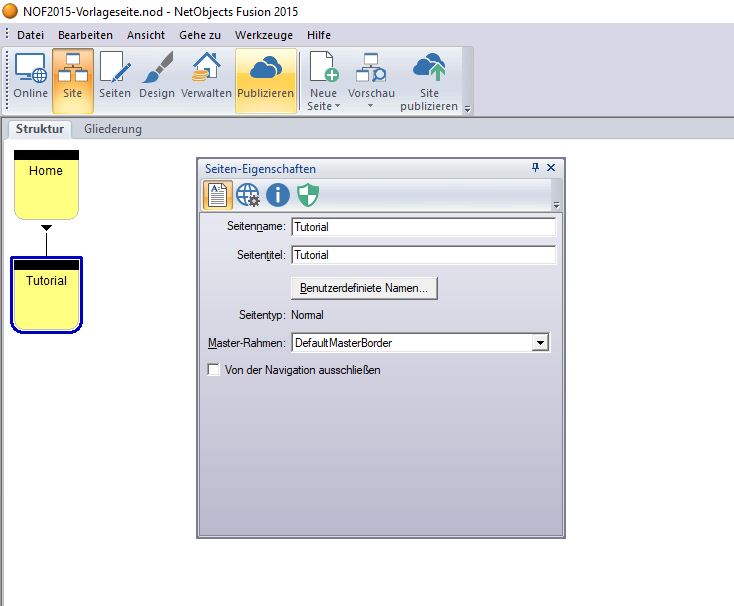The height and width of the screenshot is (606, 734).
Task: Expand the Master-Rahmen dropdown list
Action: (x=540, y=343)
